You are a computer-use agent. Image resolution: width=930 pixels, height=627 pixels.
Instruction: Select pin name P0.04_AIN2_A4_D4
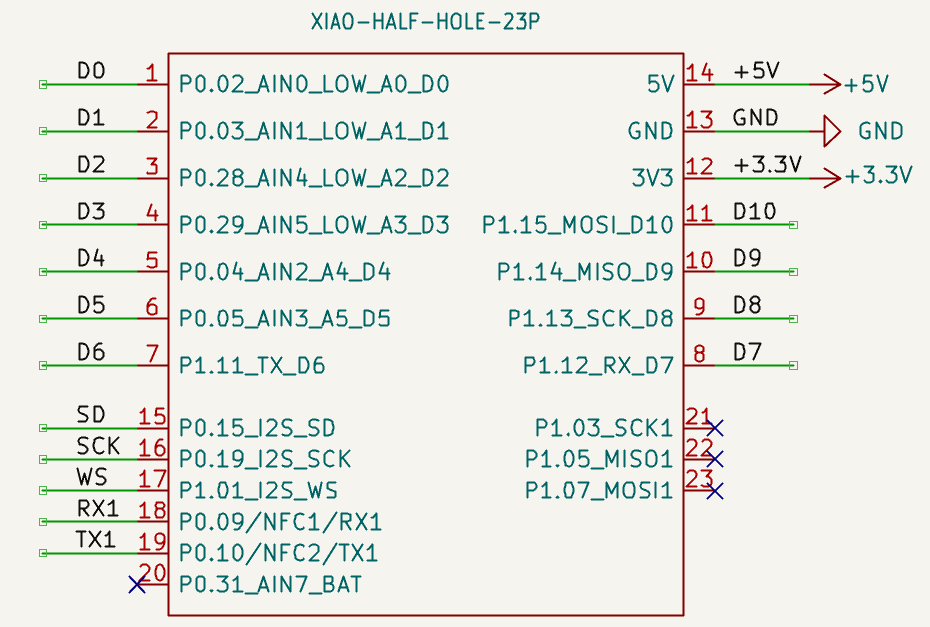(285, 272)
